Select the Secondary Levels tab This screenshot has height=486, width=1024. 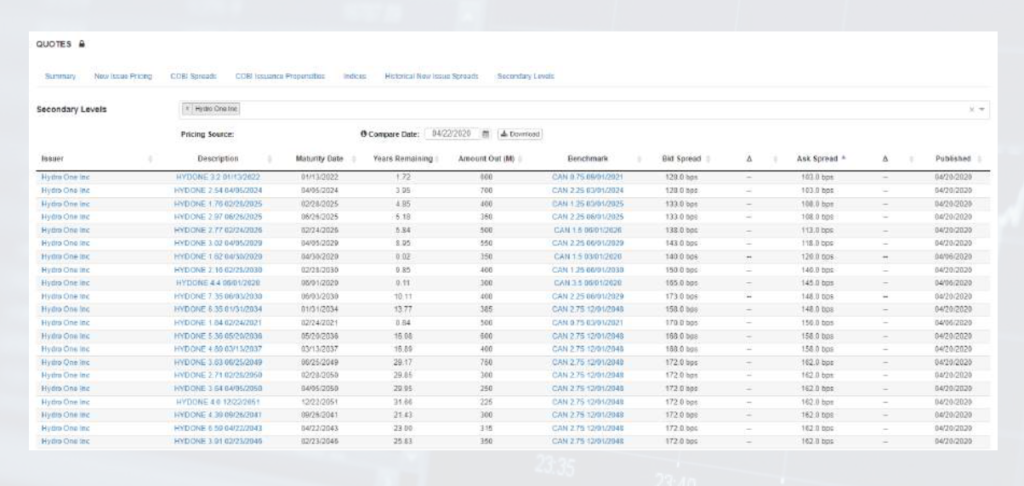[526, 76]
